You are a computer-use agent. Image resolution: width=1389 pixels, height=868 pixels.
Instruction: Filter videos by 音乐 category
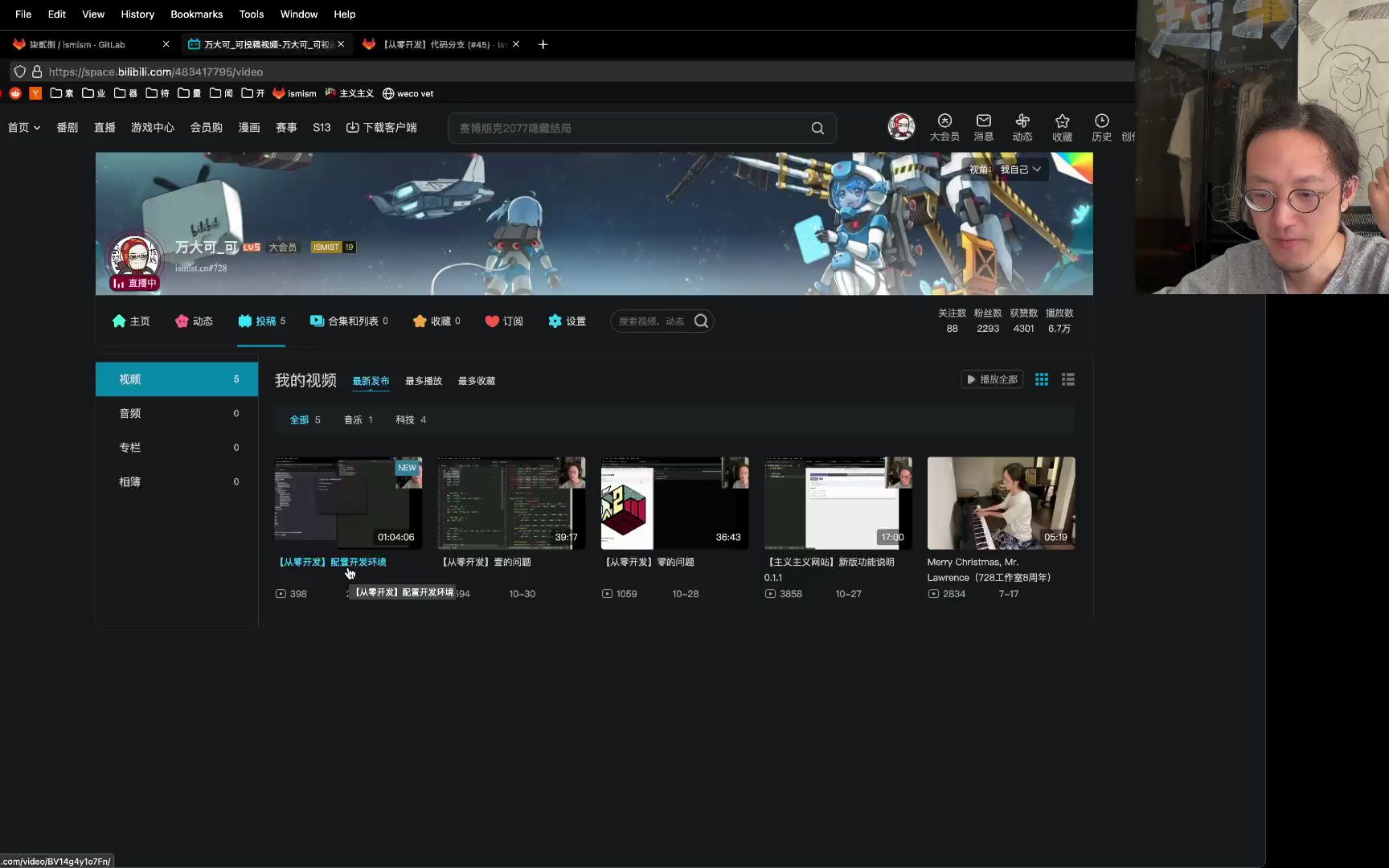(x=359, y=420)
